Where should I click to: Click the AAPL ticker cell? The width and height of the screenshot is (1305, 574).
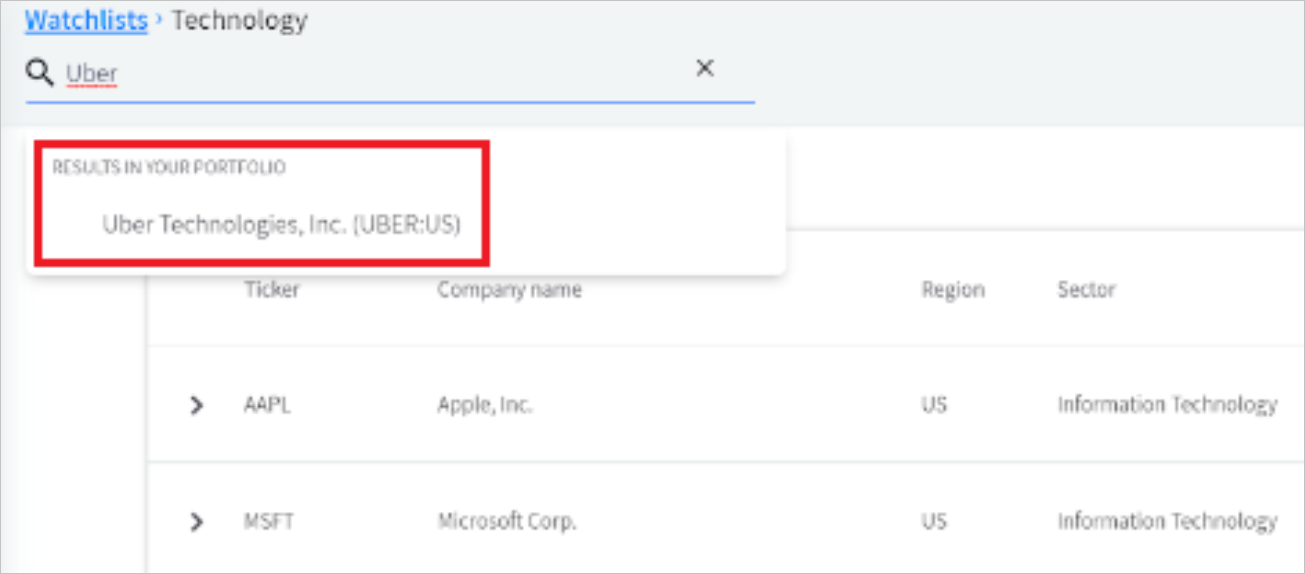[x=267, y=405]
